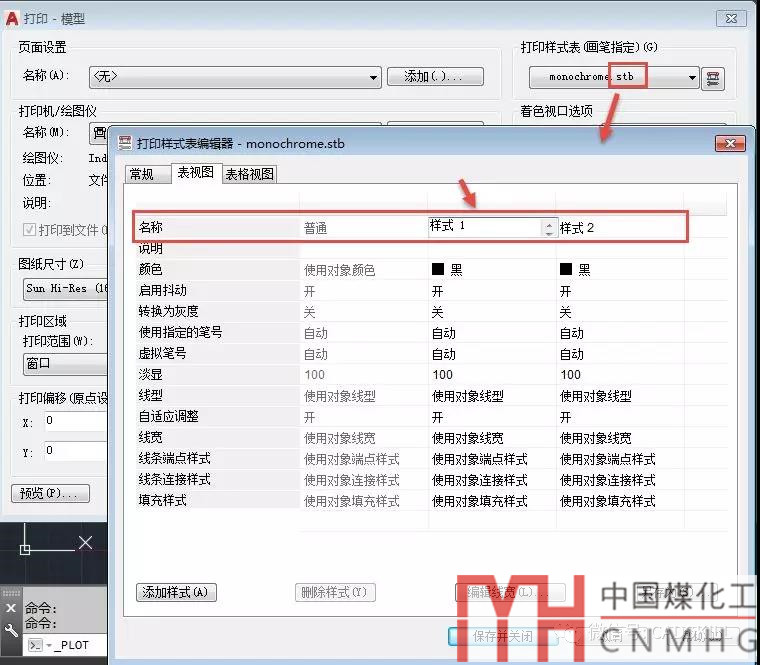Screen dimensions: 760x665
Task: Click the AutoCAD logo in the Plot dialog title
Action: tap(12, 19)
